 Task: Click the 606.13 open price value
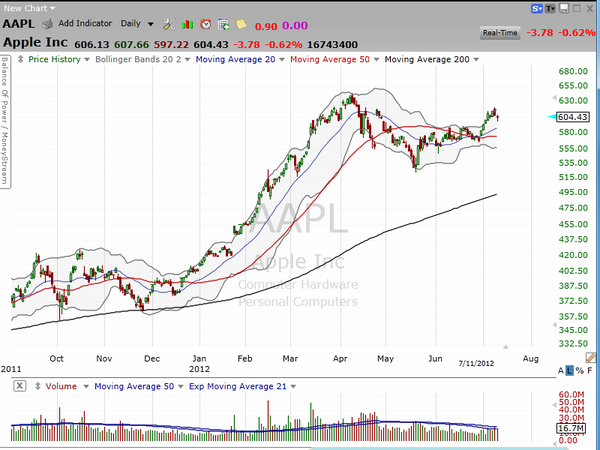(92, 45)
